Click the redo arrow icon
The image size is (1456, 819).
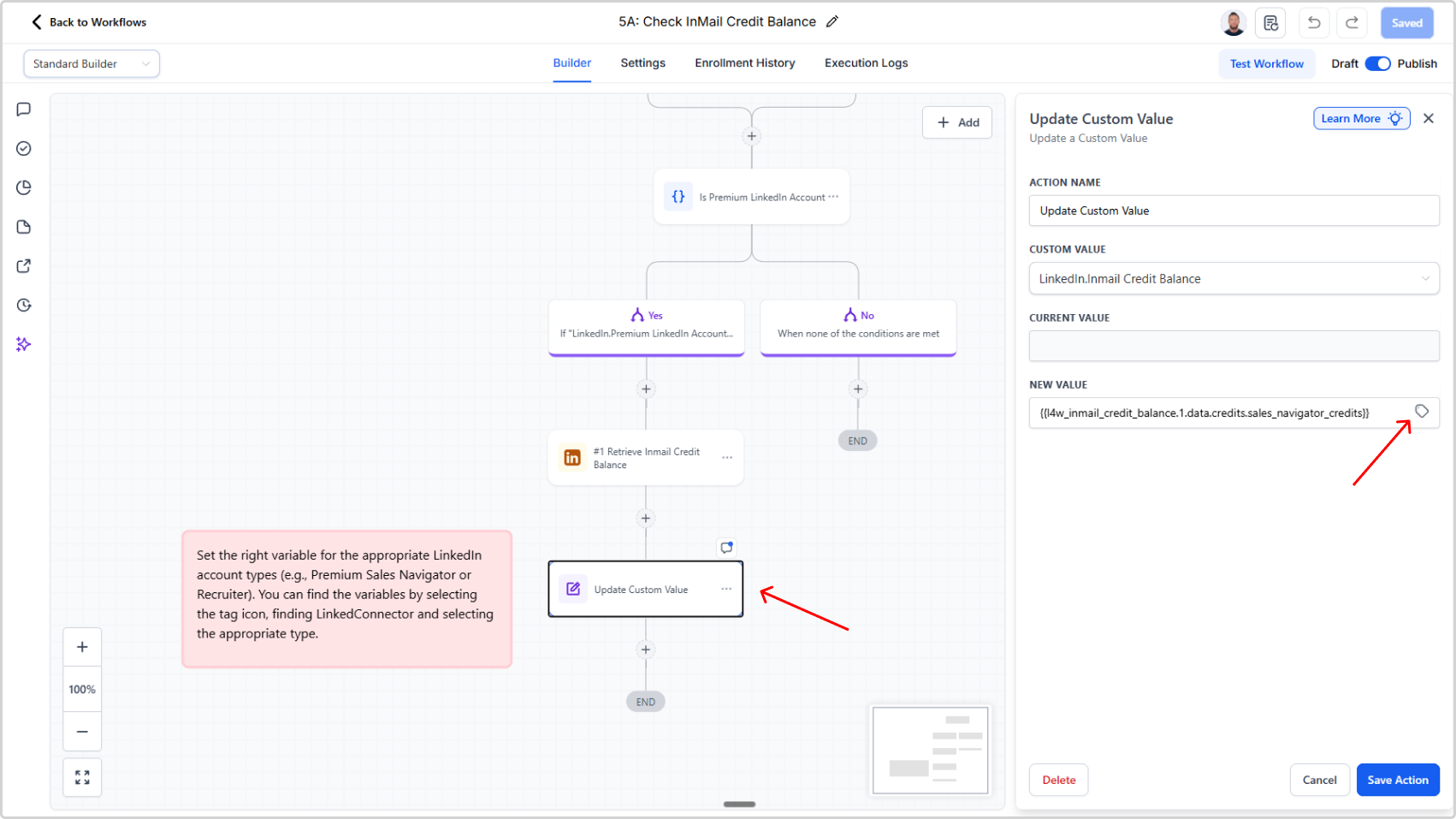coord(1352,23)
